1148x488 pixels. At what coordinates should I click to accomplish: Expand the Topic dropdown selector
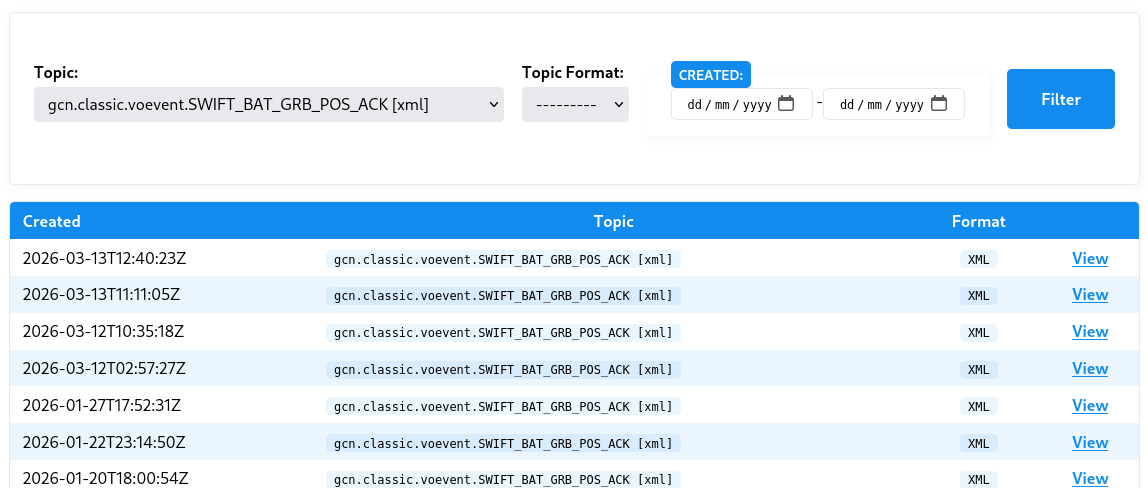click(x=269, y=104)
